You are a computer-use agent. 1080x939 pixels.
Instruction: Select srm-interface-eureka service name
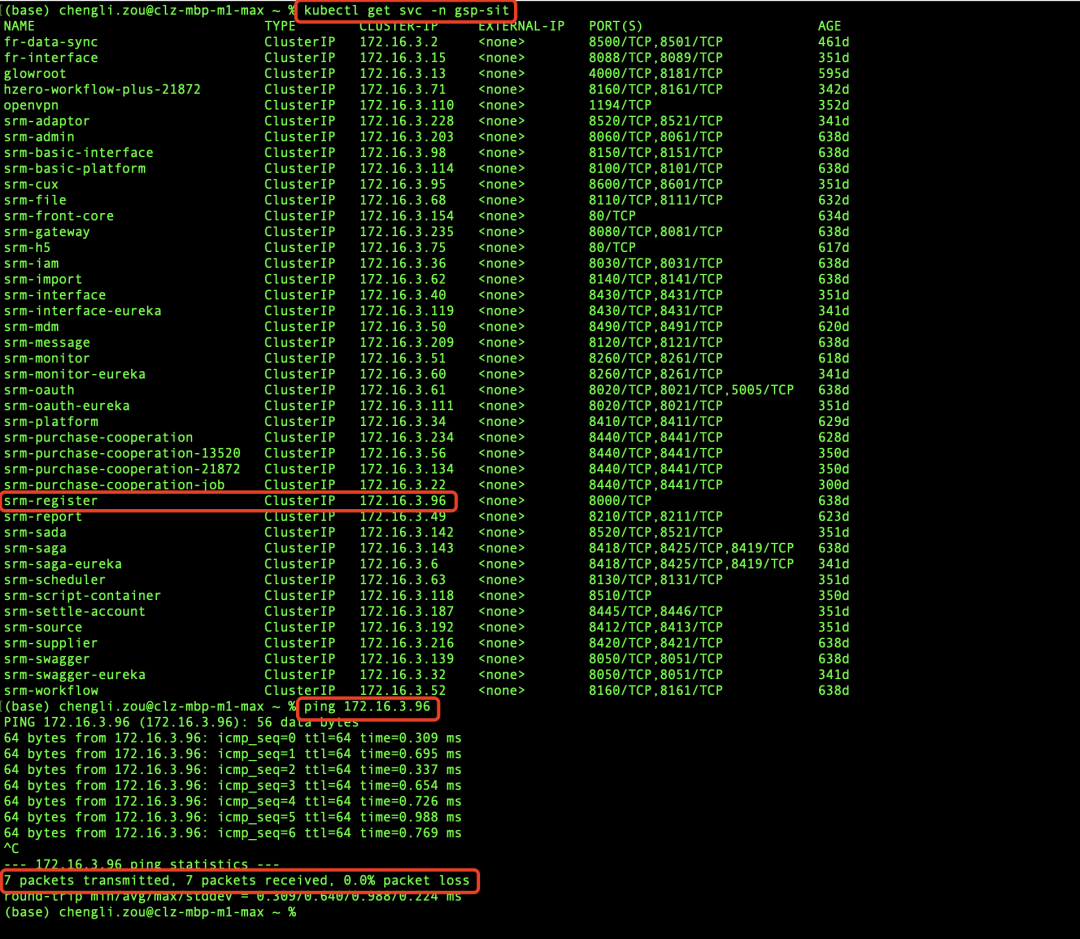point(83,311)
